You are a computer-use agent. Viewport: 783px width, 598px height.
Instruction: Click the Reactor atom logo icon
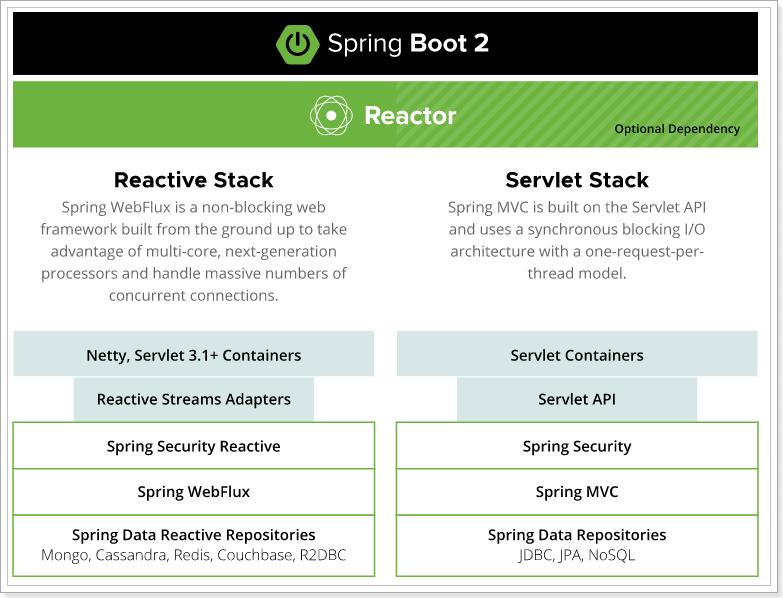pyautogui.click(x=331, y=115)
